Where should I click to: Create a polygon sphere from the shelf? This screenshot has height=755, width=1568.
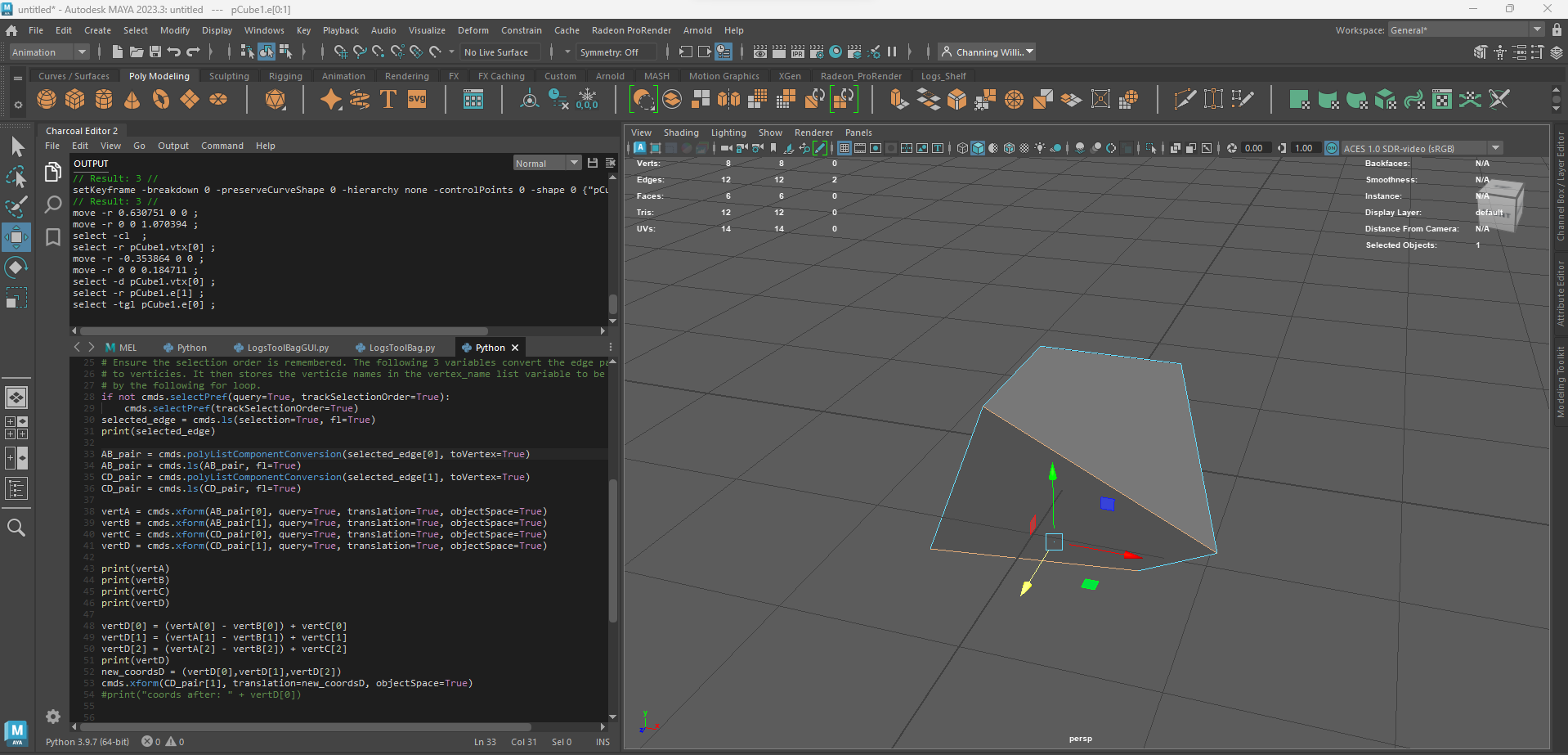coord(47,100)
